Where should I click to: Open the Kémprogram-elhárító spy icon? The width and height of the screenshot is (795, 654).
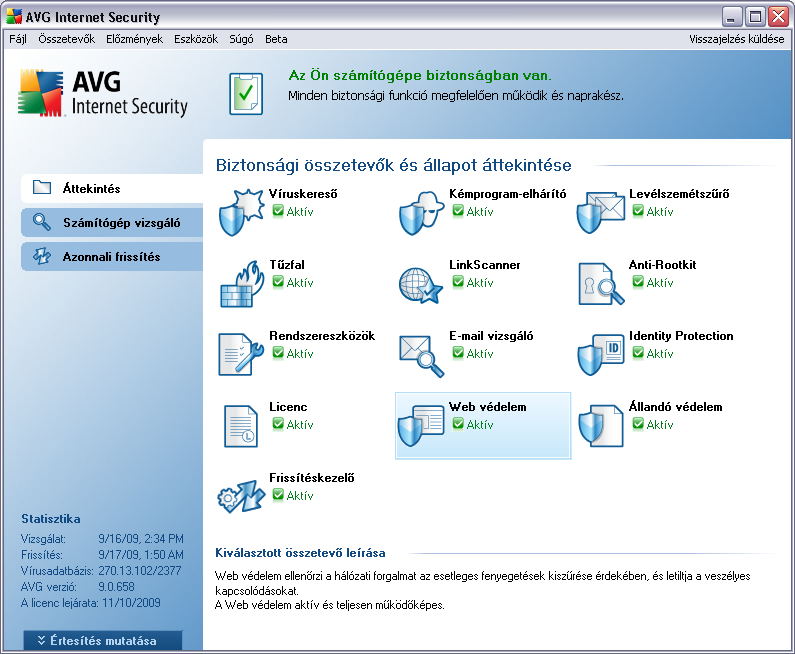(421, 213)
